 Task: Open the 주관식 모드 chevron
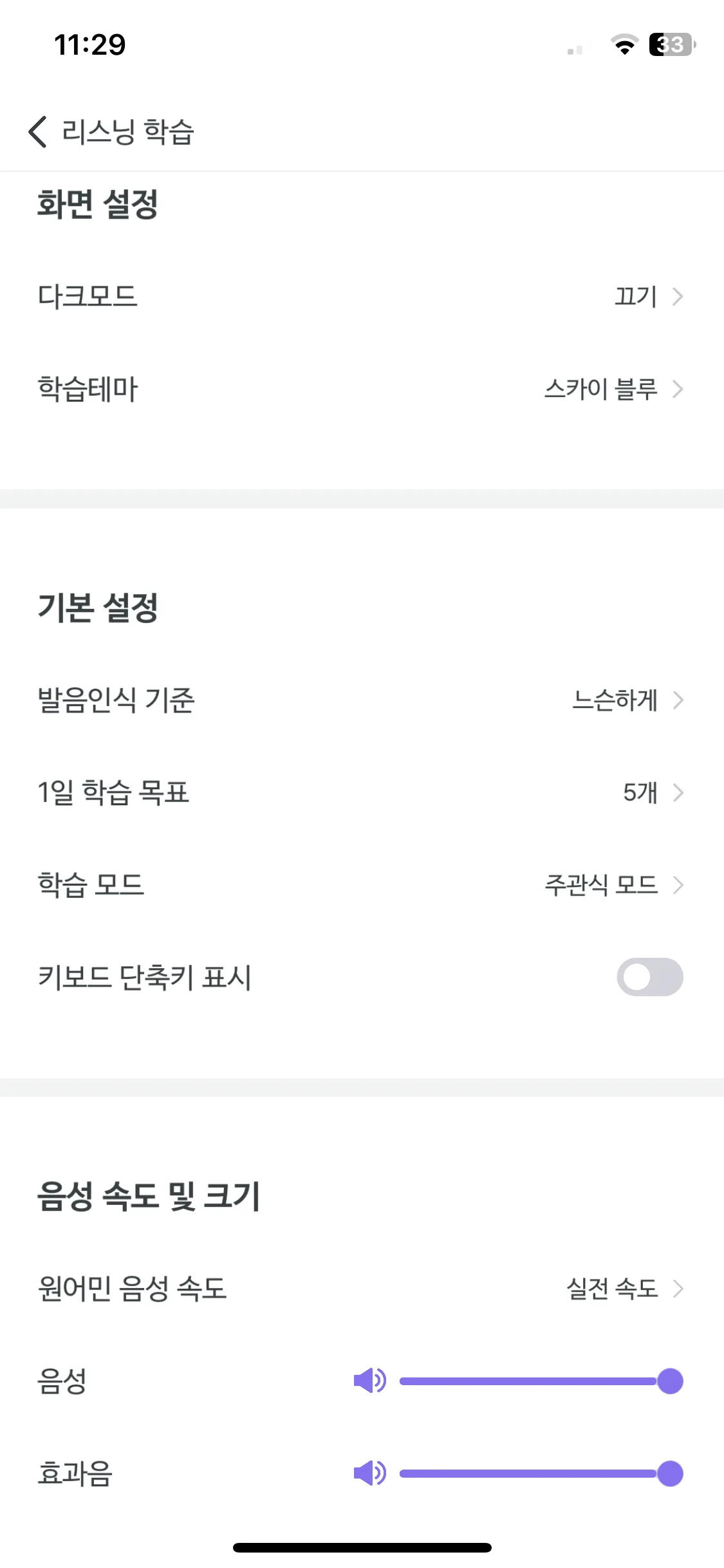[677, 885]
